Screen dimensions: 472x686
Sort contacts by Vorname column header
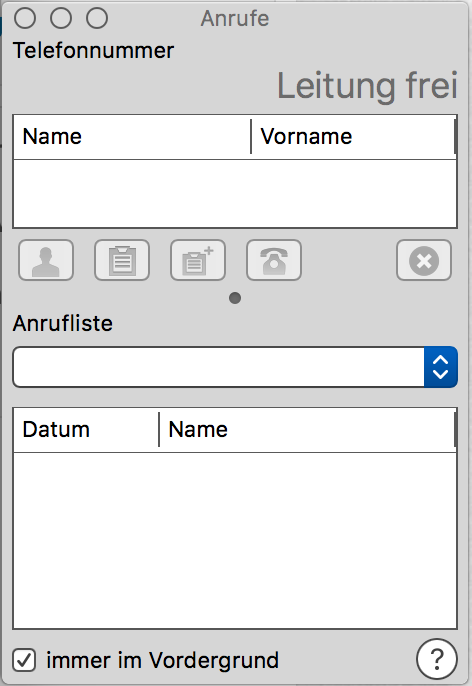pos(353,136)
